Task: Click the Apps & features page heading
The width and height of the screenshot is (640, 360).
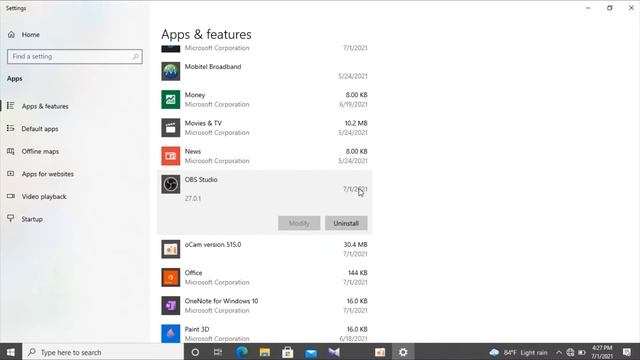Action: pyautogui.click(x=206, y=35)
